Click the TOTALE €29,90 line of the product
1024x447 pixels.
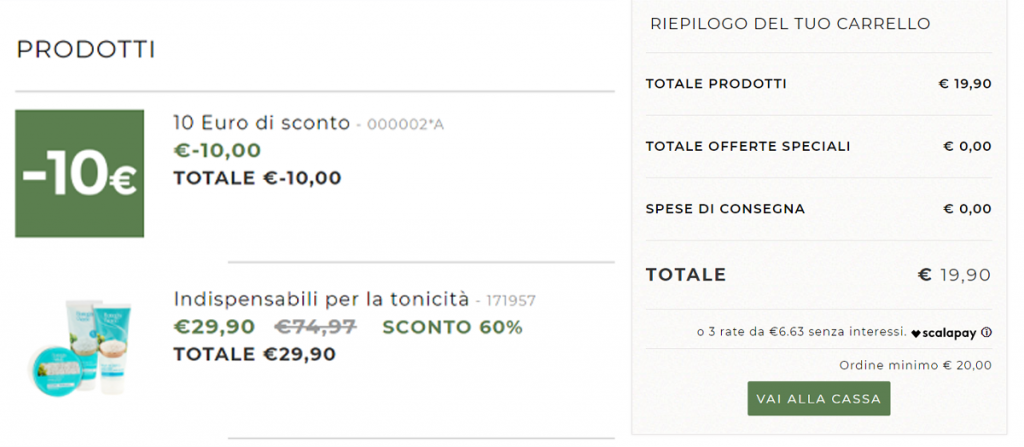click(254, 354)
